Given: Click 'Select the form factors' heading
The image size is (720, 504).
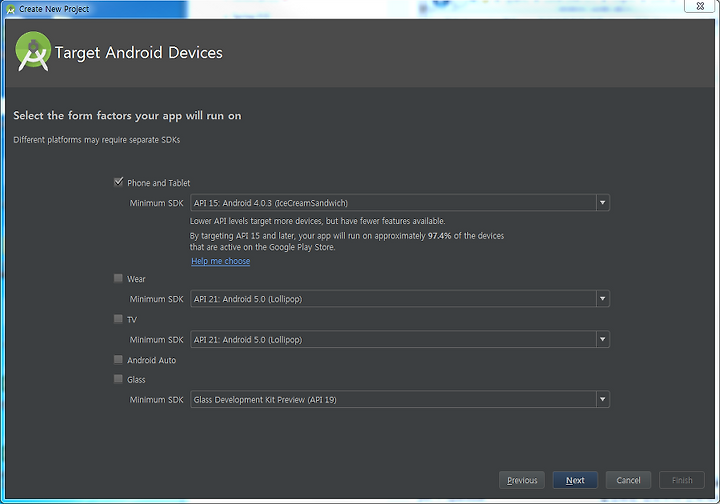Looking at the screenshot, I should pyautogui.click(x=127, y=116).
